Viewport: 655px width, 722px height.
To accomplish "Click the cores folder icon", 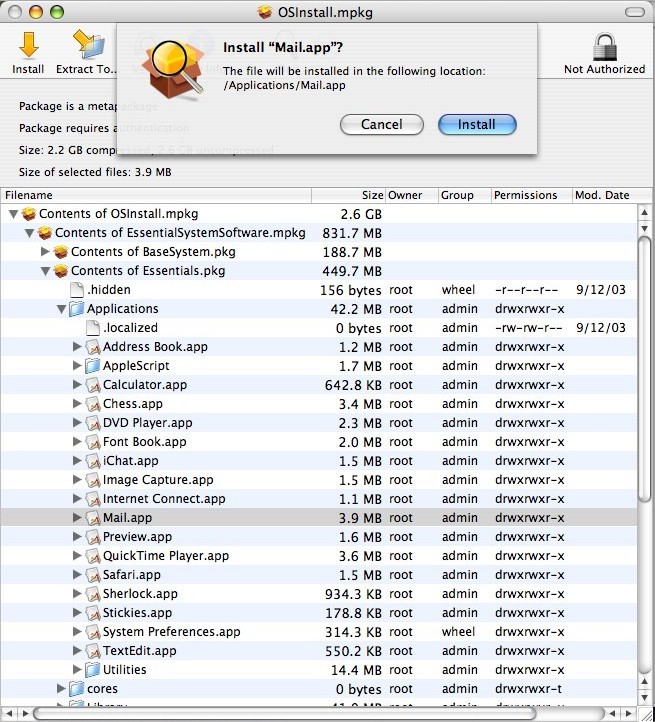I will click(76, 689).
